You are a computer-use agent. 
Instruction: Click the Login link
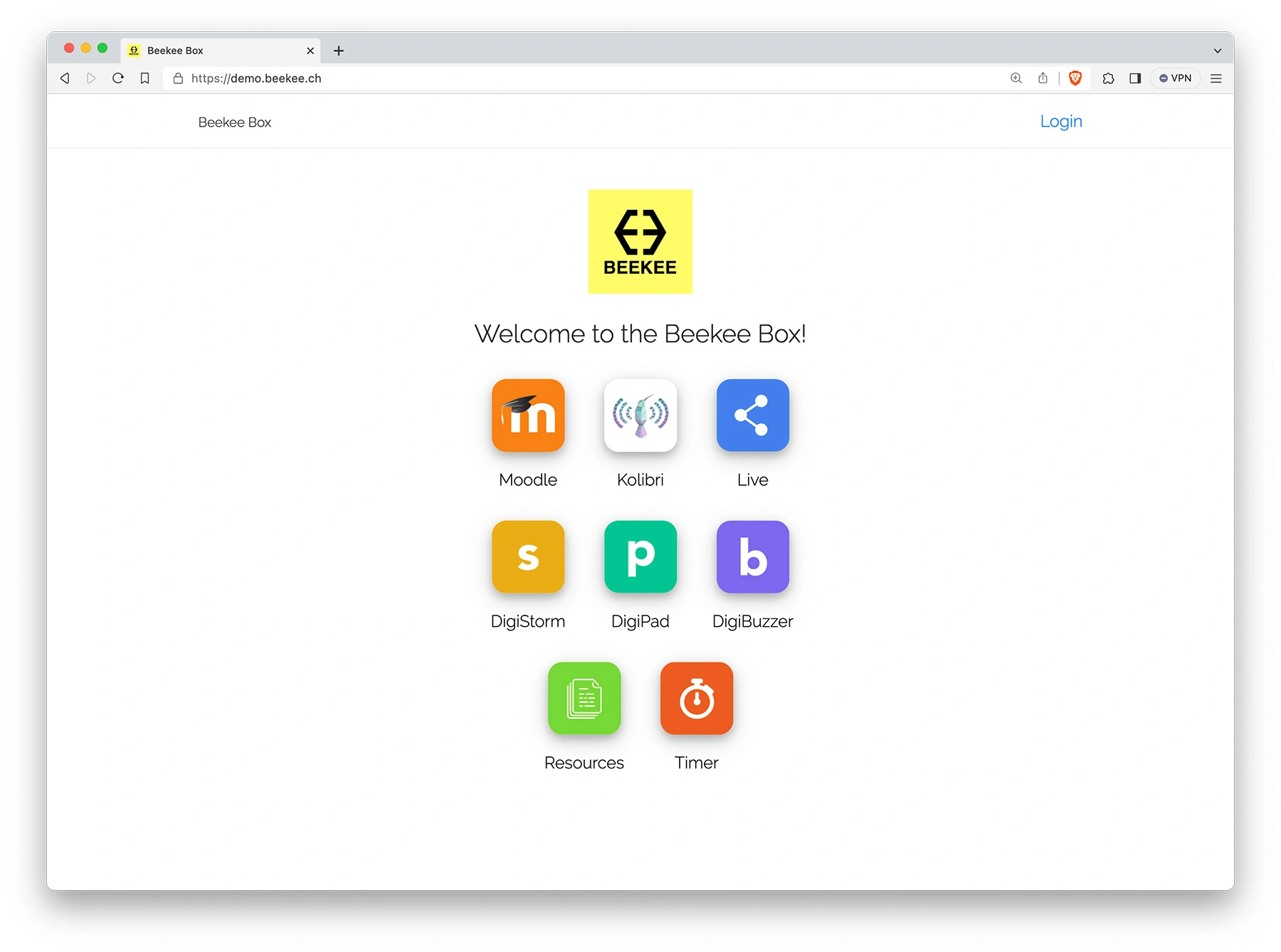tap(1061, 121)
